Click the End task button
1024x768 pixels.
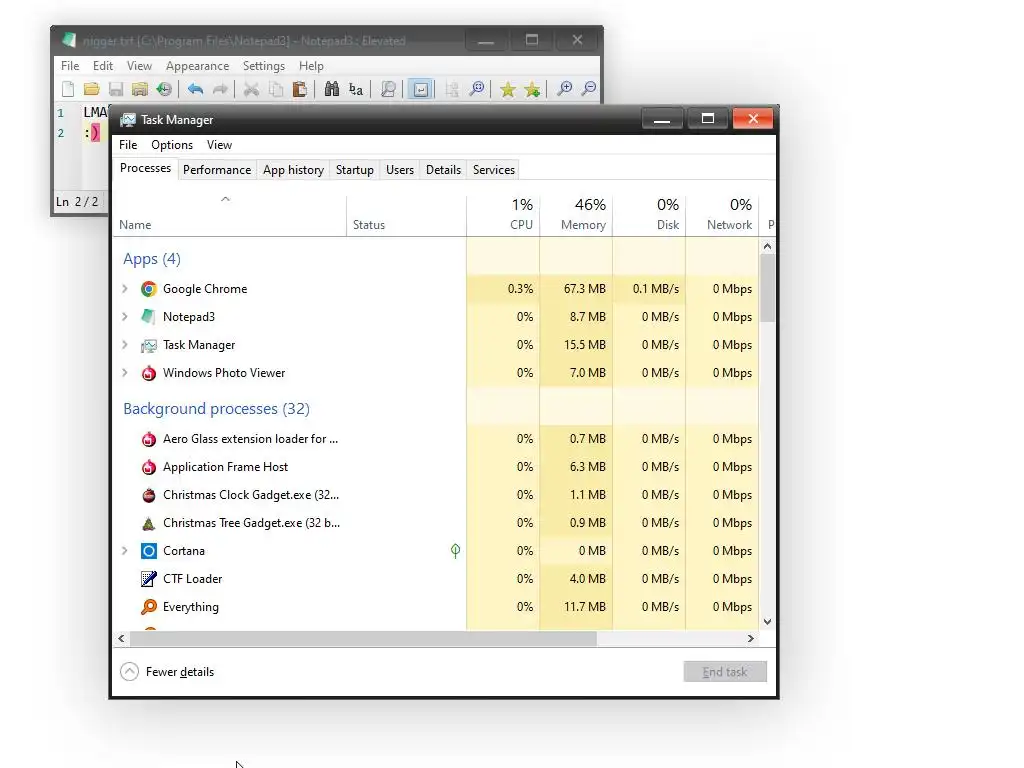pos(725,672)
